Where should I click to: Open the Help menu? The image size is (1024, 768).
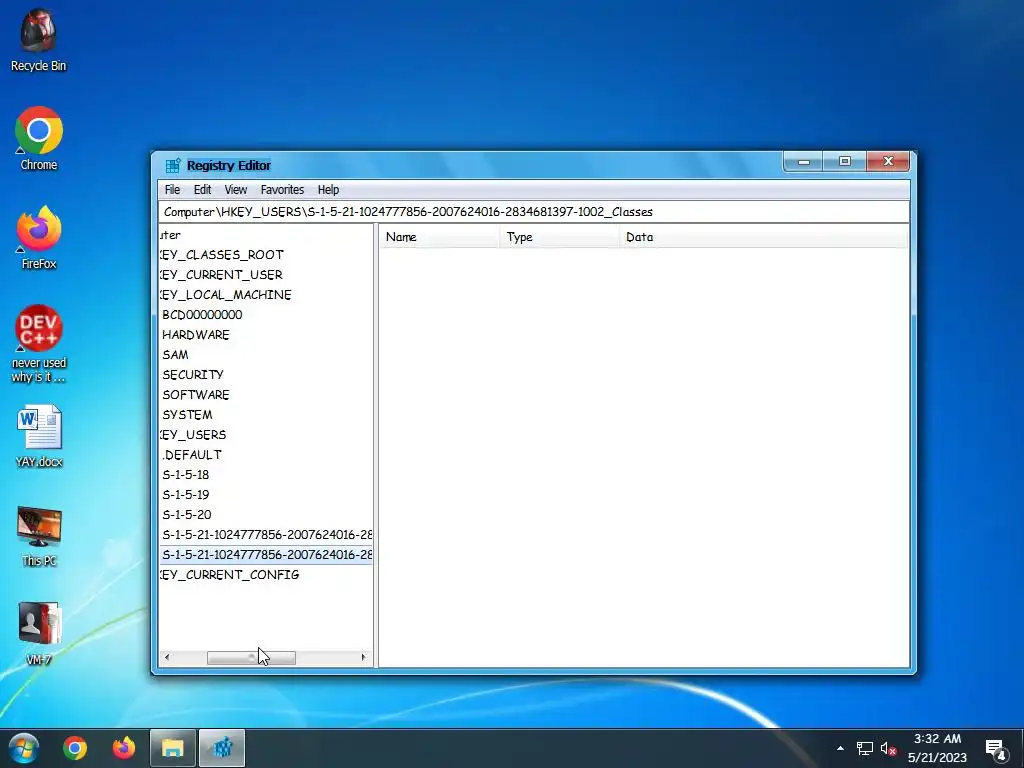[328, 189]
